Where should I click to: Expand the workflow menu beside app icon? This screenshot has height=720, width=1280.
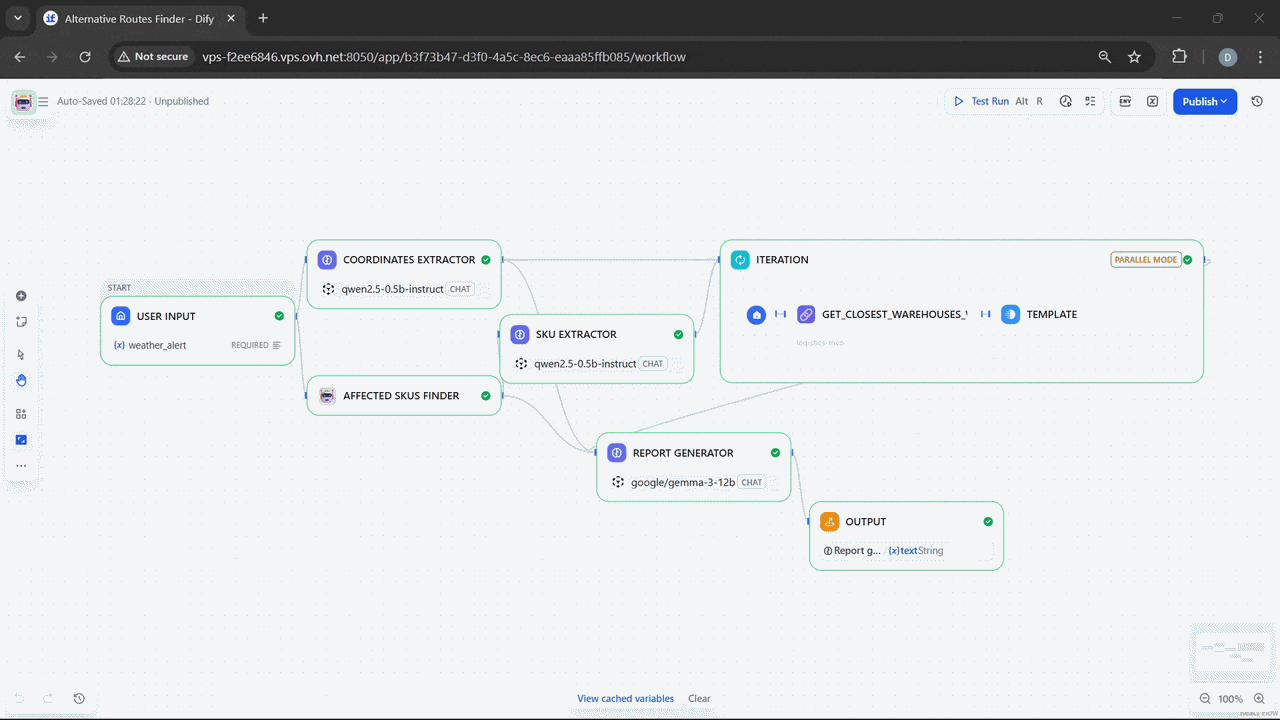pyautogui.click(x=43, y=101)
